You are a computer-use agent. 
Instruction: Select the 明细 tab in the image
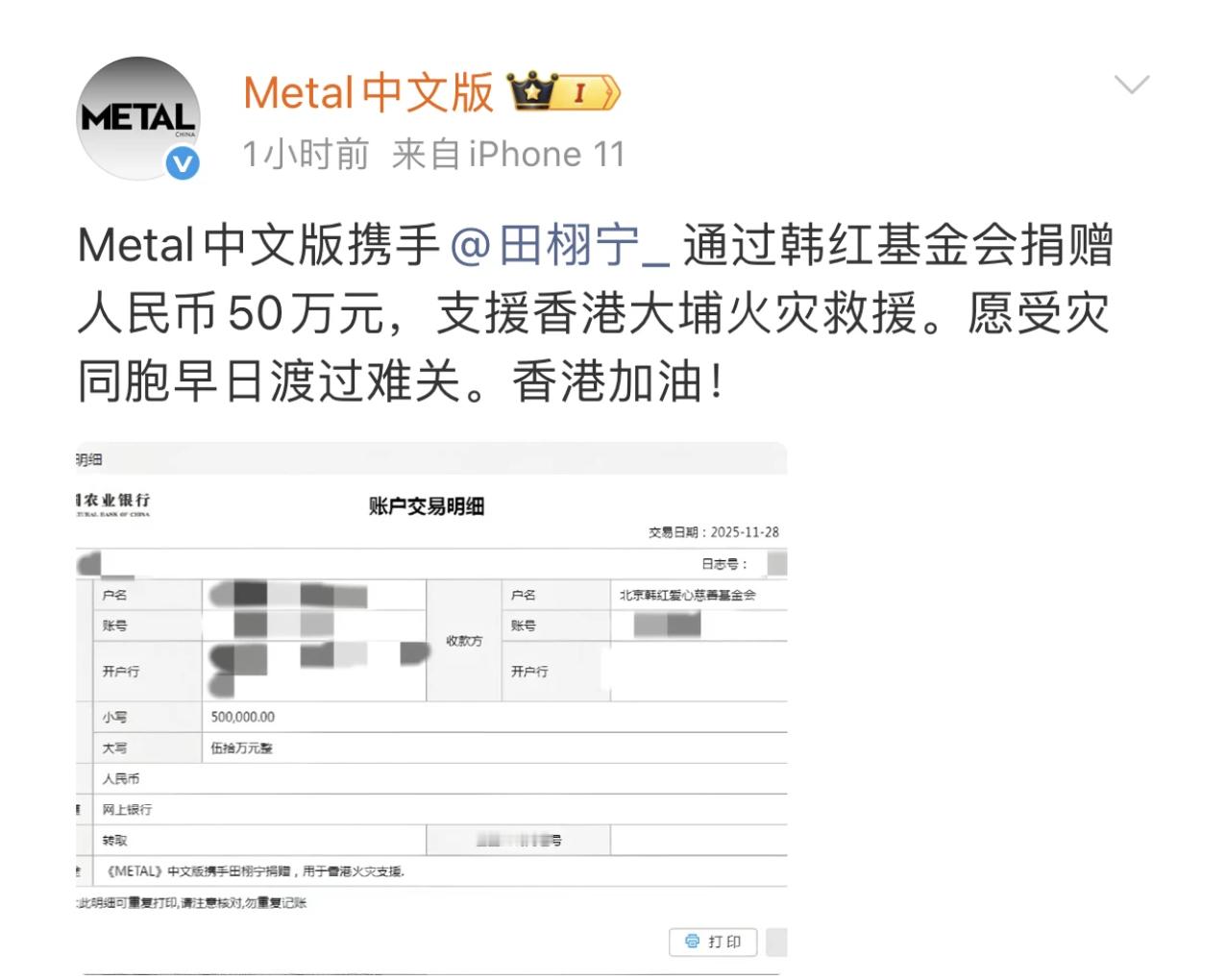[x=89, y=459]
